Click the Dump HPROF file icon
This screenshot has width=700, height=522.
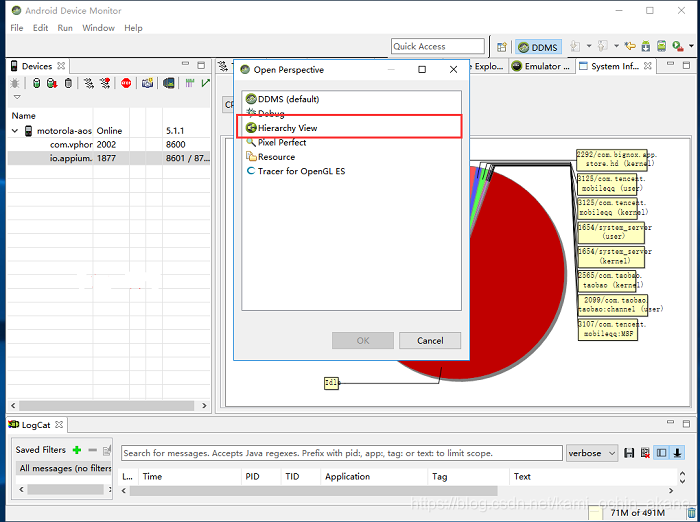(x=52, y=83)
